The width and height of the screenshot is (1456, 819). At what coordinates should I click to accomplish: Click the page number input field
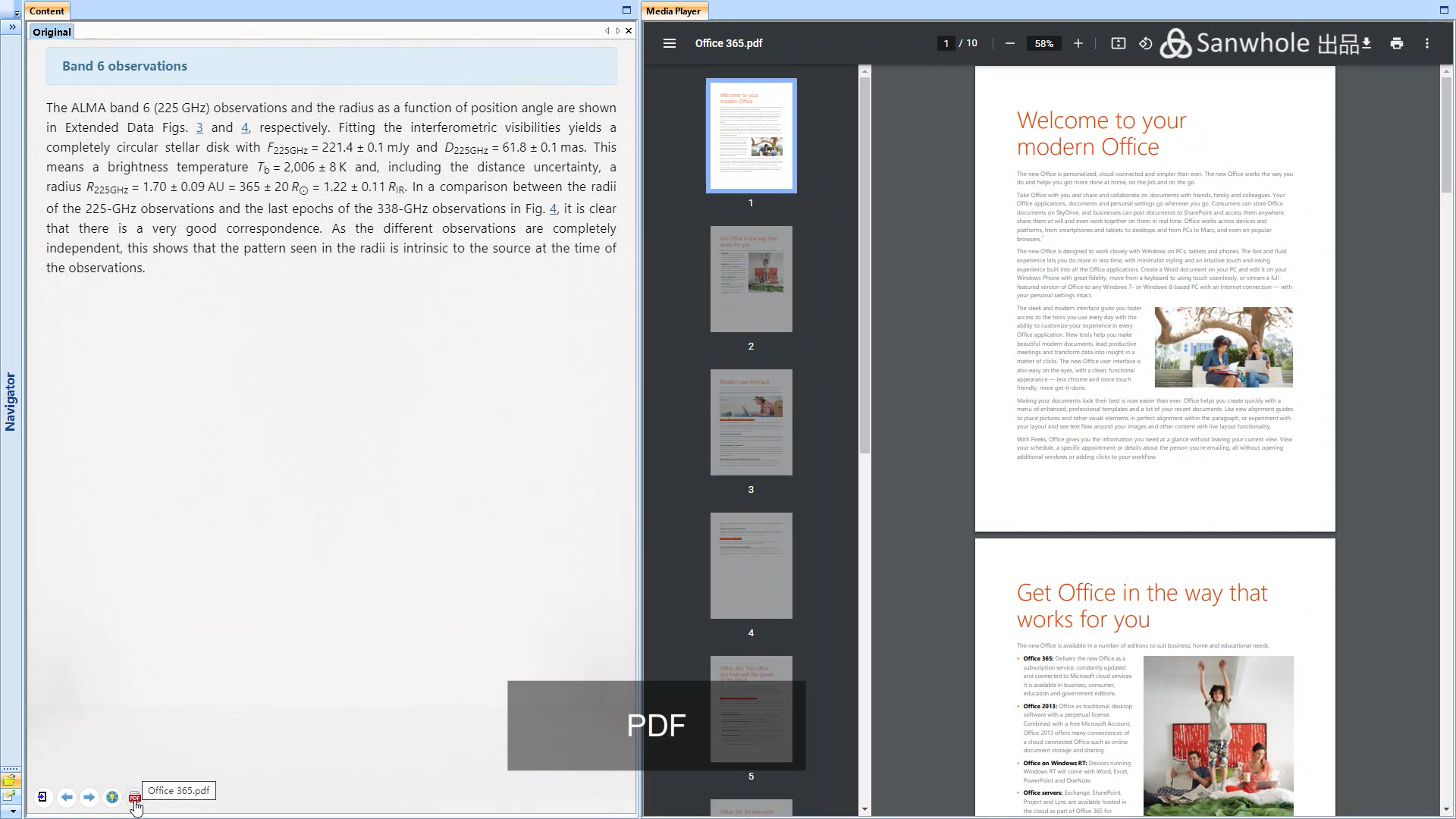[x=946, y=43]
